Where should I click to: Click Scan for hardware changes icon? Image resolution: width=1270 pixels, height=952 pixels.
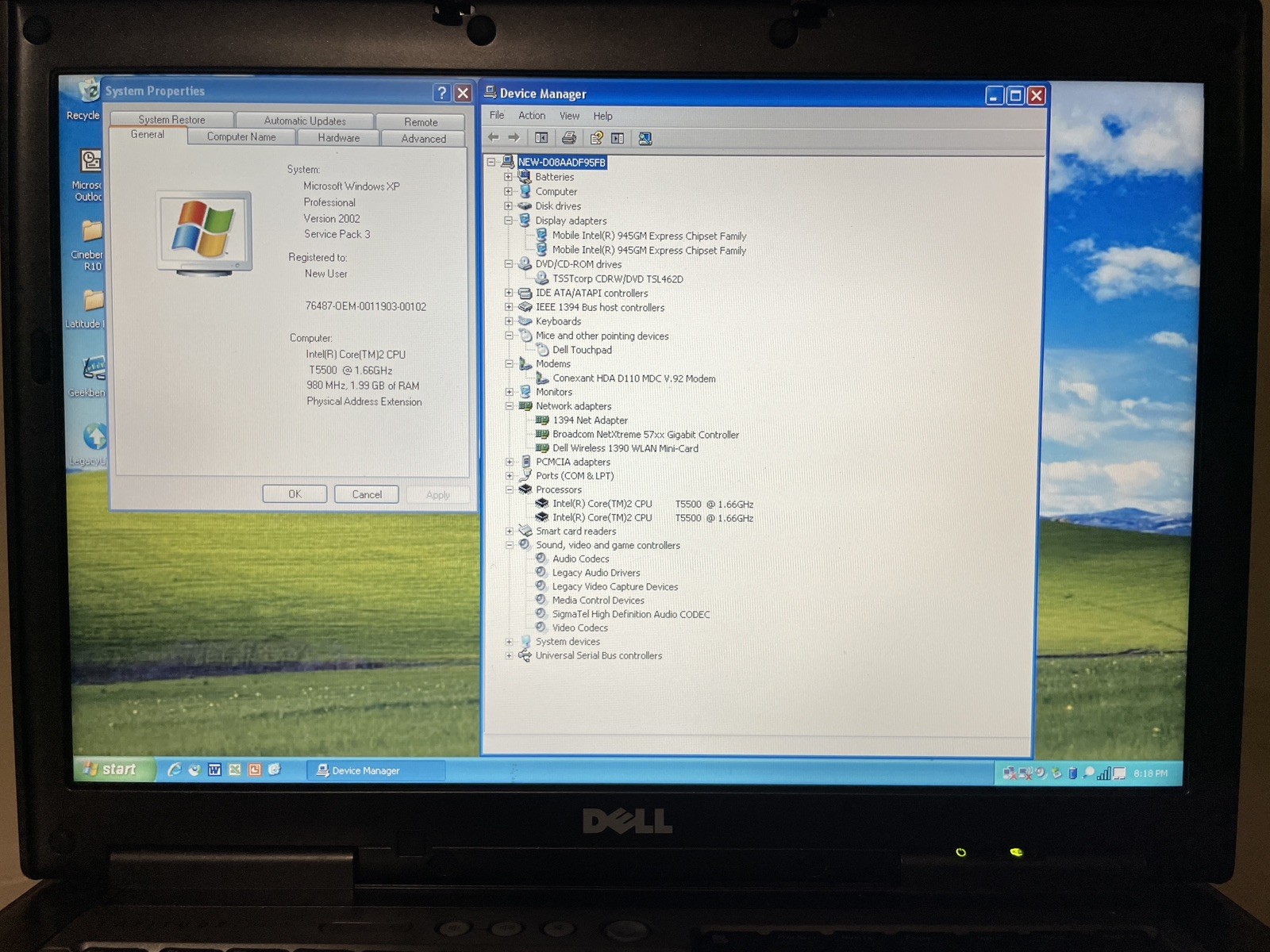[x=645, y=138]
